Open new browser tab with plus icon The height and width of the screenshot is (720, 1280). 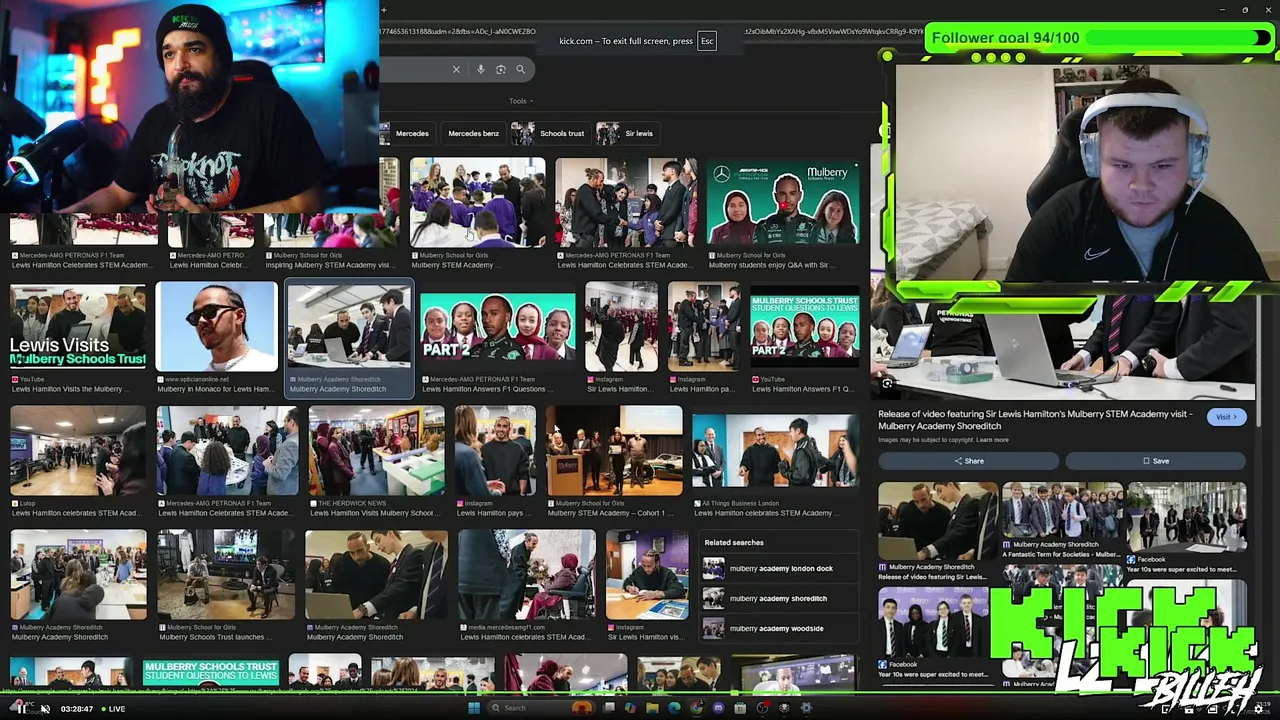[384, 10]
